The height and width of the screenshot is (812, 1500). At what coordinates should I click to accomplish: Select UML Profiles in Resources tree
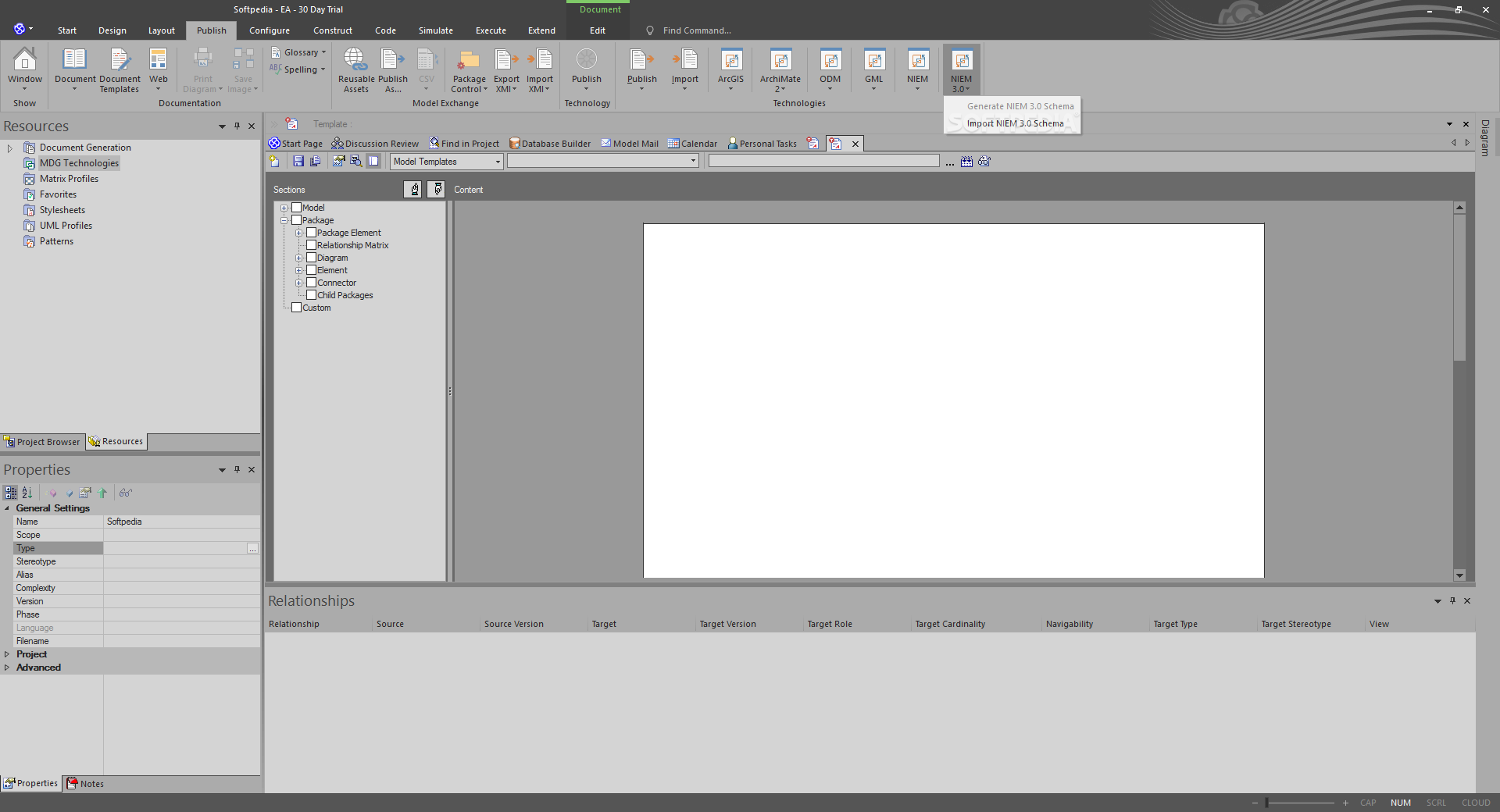coord(66,226)
